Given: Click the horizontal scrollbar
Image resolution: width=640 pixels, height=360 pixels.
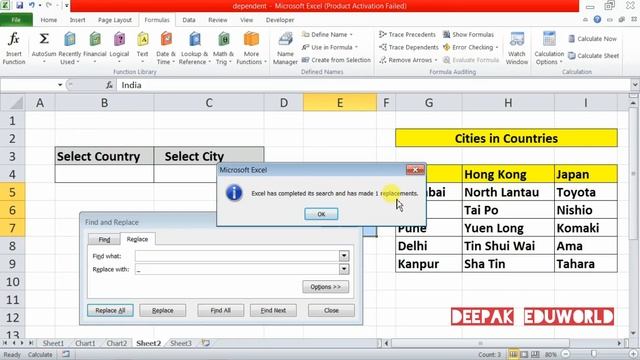Looking at the screenshot, I should click(x=480, y=343).
